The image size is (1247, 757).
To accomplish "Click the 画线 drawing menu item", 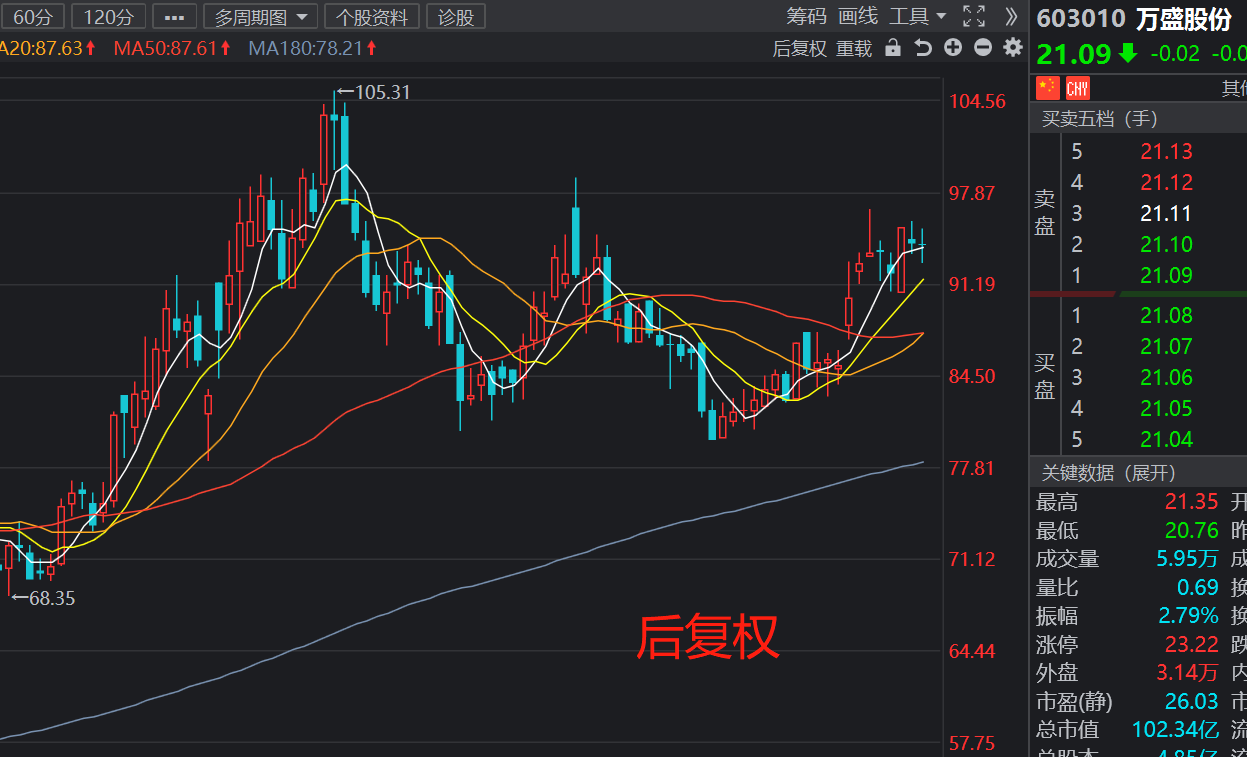I will point(857,16).
